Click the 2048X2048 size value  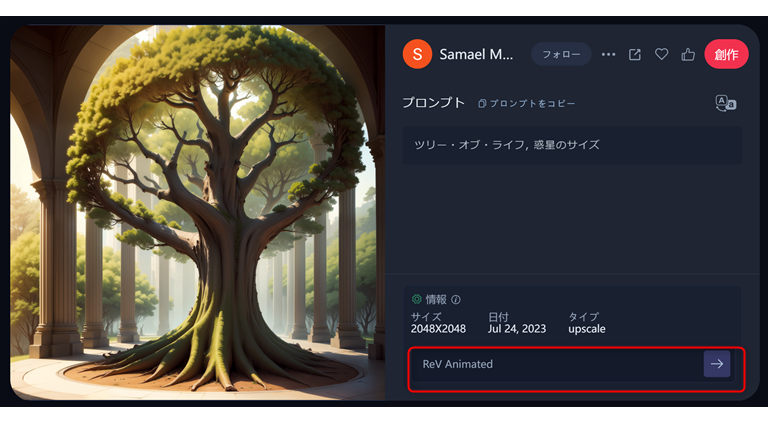(438, 329)
